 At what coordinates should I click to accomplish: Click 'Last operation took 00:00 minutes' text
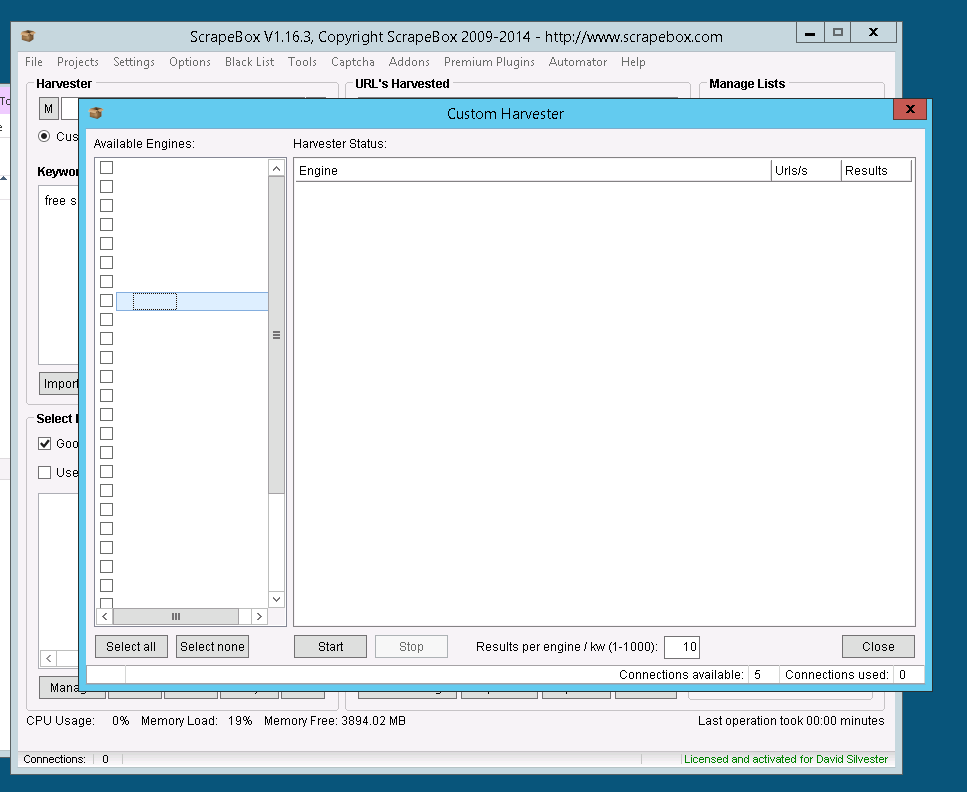click(x=791, y=720)
